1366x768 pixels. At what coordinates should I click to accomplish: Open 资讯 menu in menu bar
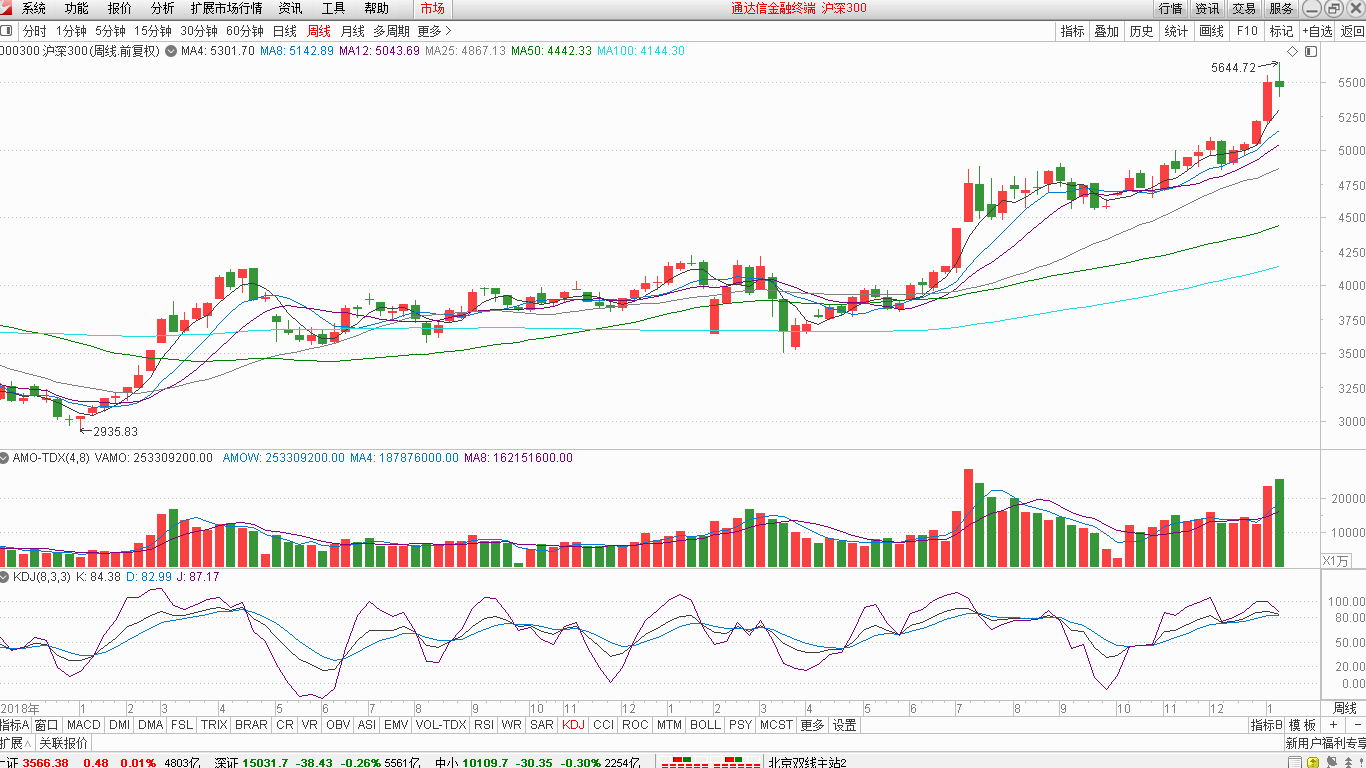click(x=291, y=8)
